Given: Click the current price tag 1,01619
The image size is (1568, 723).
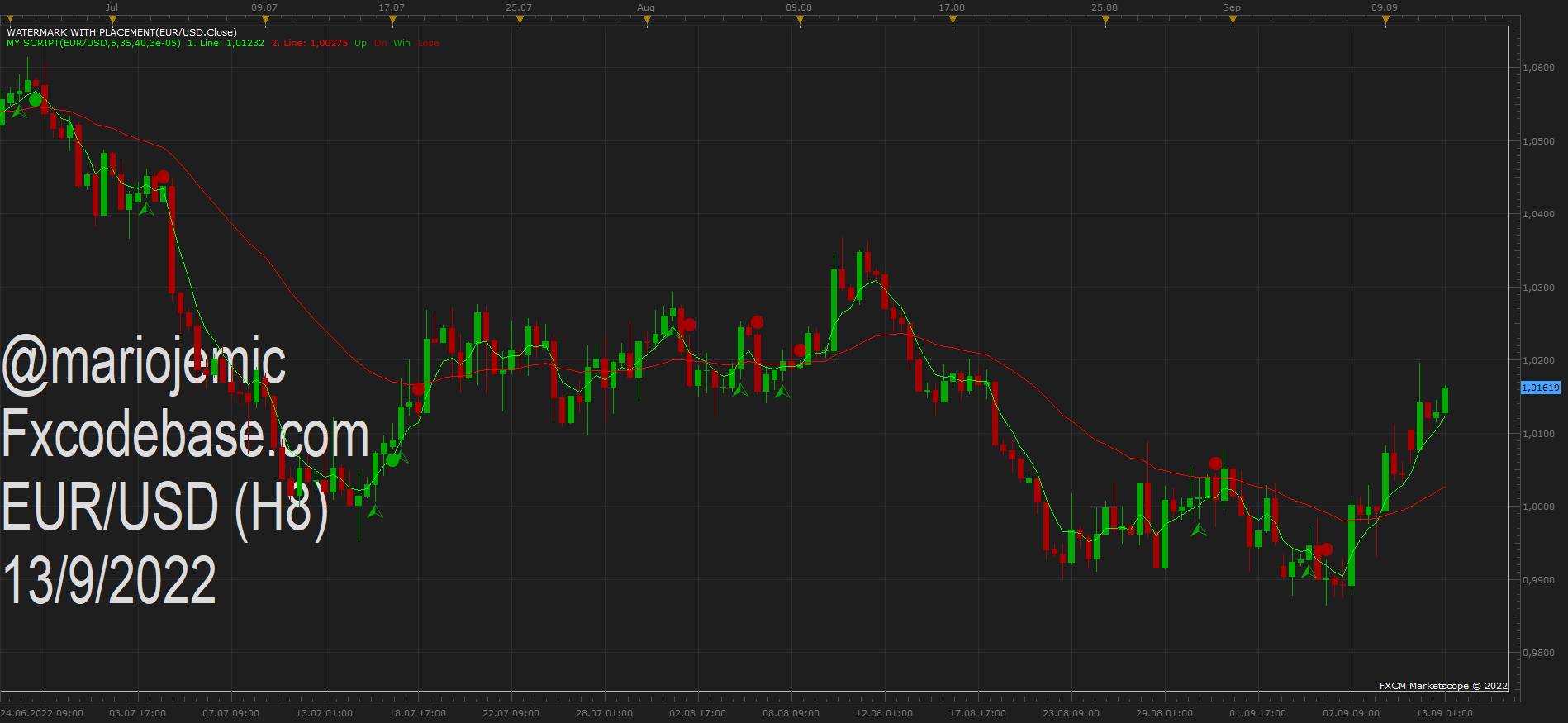Looking at the screenshot, I should [1541, 388].
